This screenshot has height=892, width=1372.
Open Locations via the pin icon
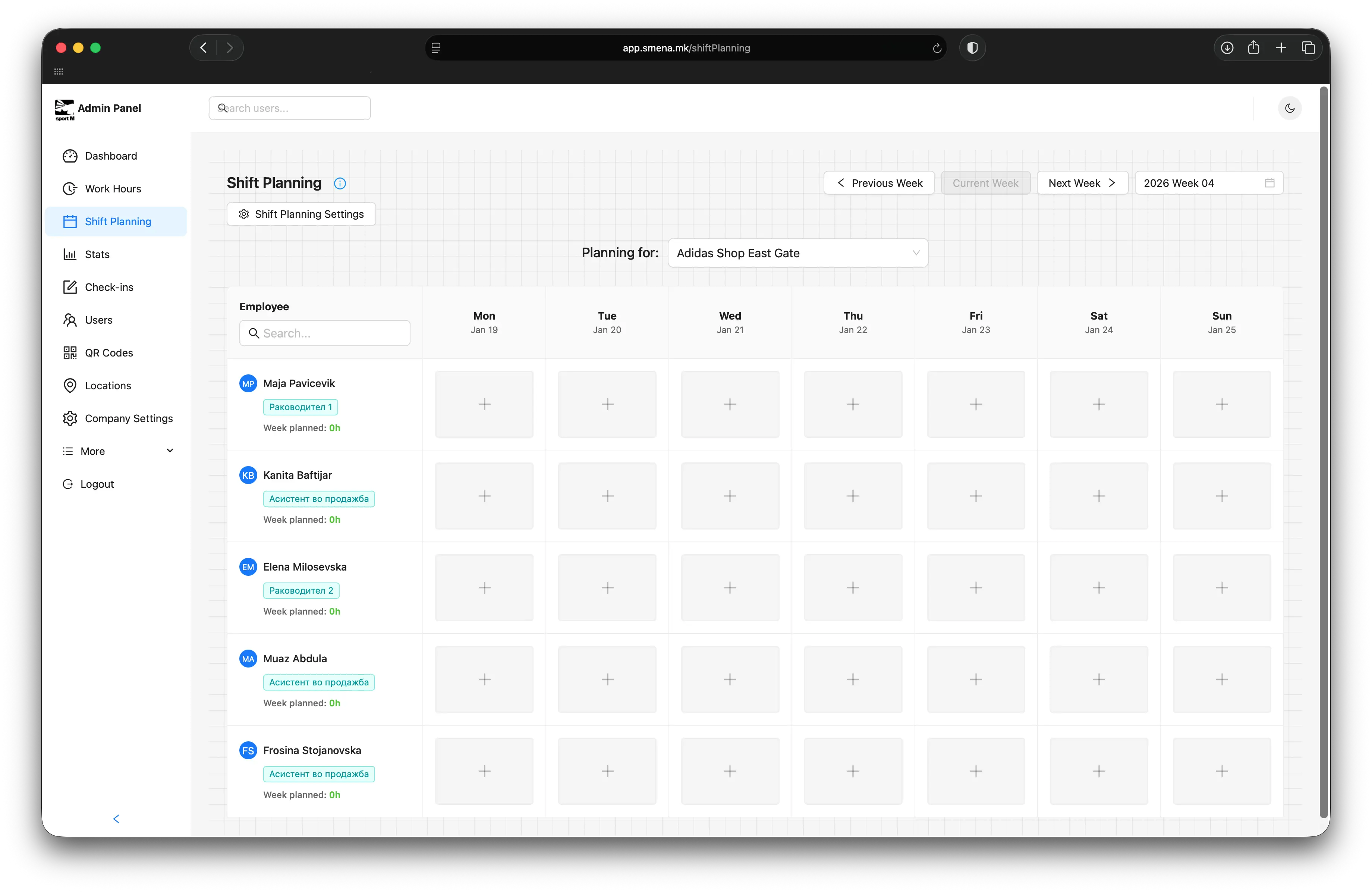click(x=70, y=385)
